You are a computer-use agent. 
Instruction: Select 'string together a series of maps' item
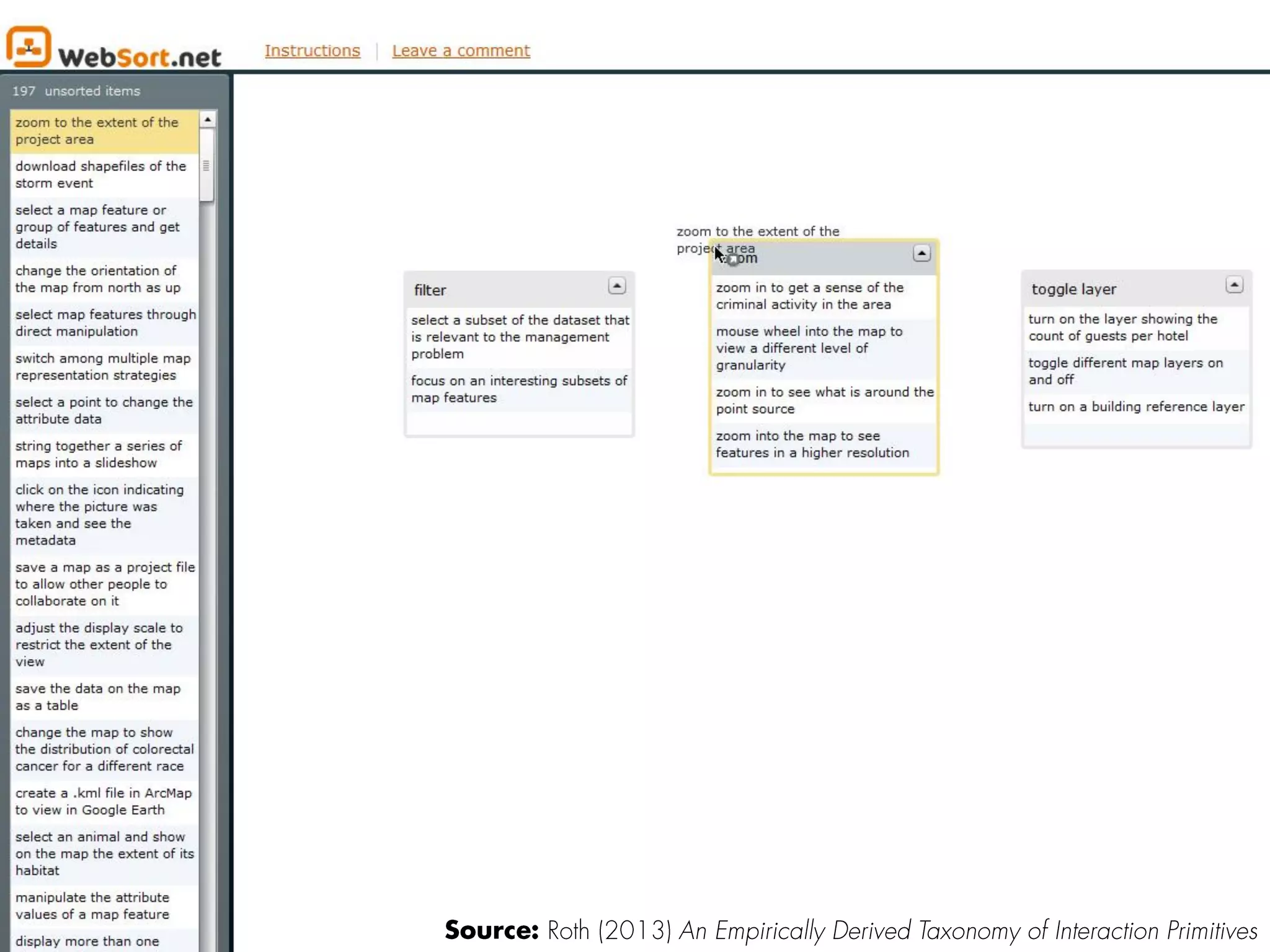99,454
